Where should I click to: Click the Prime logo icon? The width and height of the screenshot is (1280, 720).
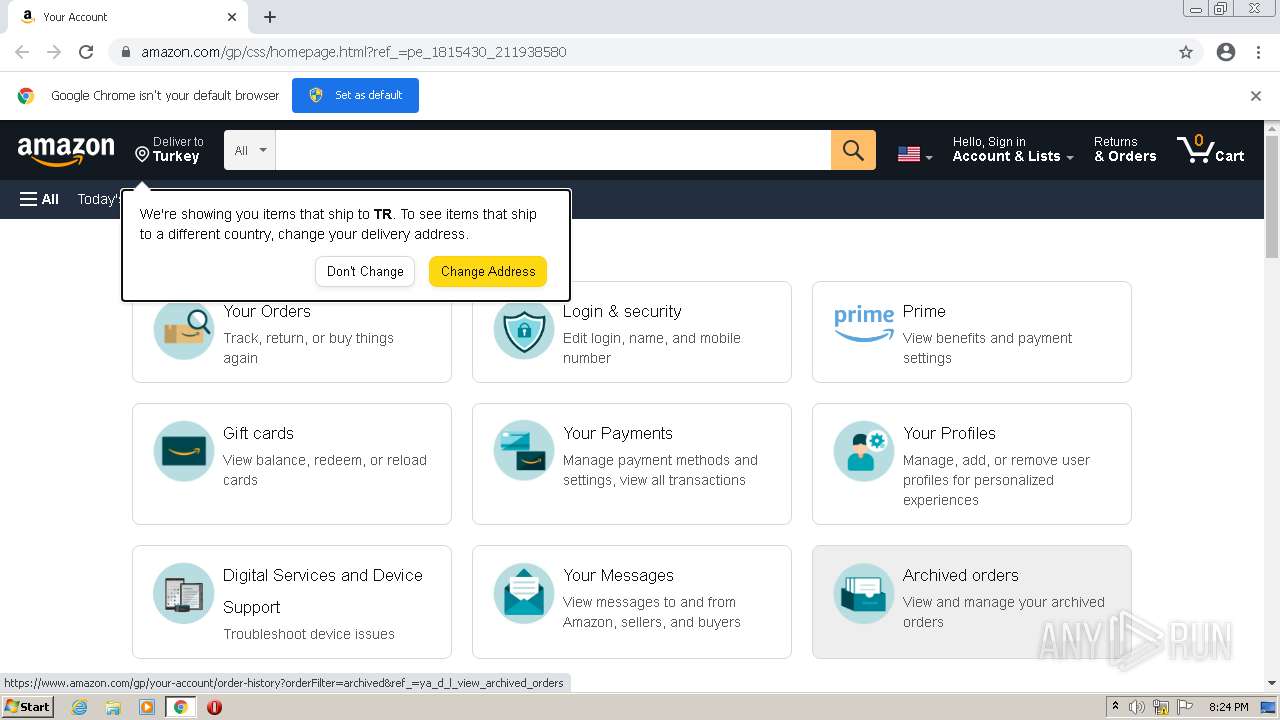864,324
